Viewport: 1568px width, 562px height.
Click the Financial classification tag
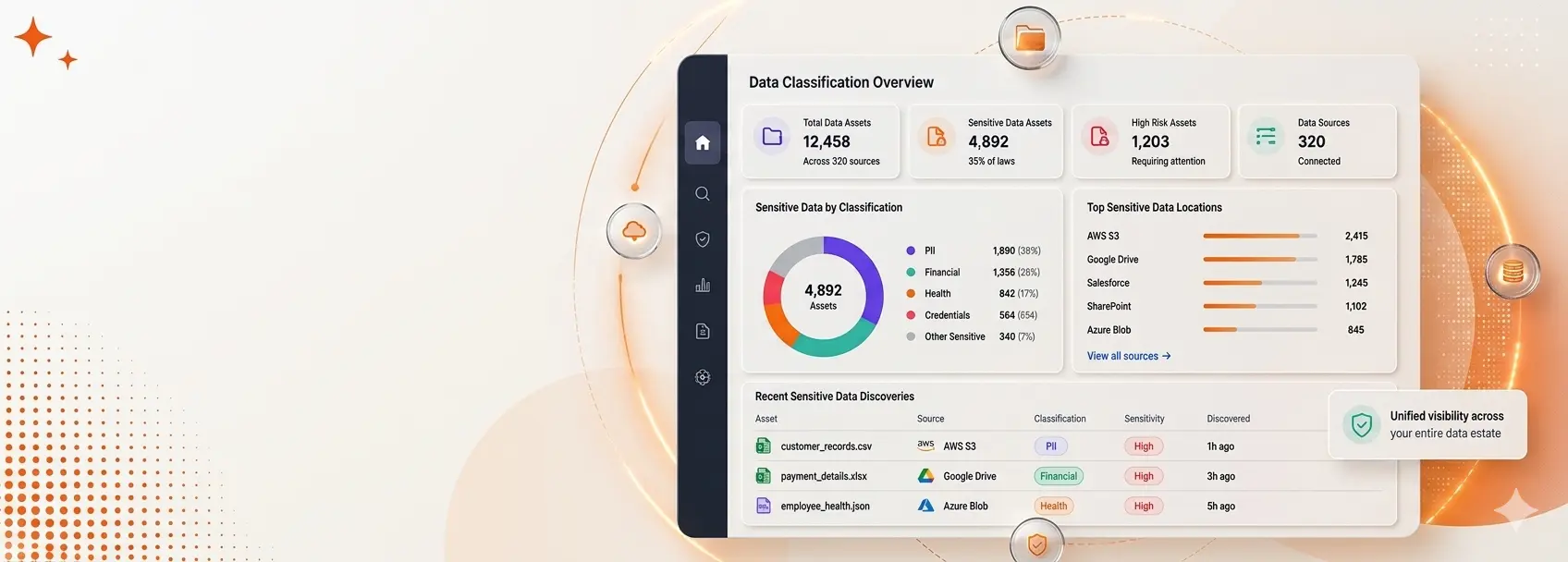[x=1059, y=476]
